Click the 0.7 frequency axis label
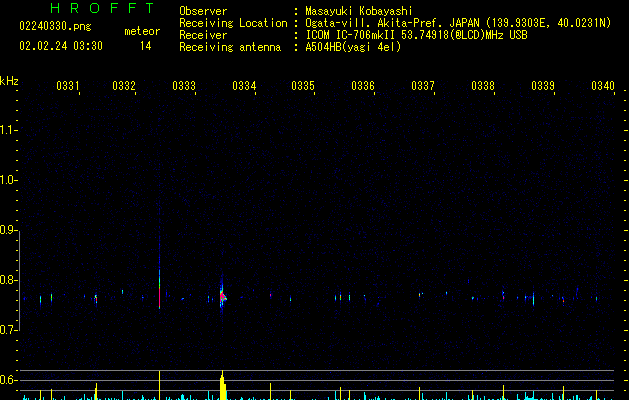The width and height of the screenshot is (629, 400). [8, 330]
